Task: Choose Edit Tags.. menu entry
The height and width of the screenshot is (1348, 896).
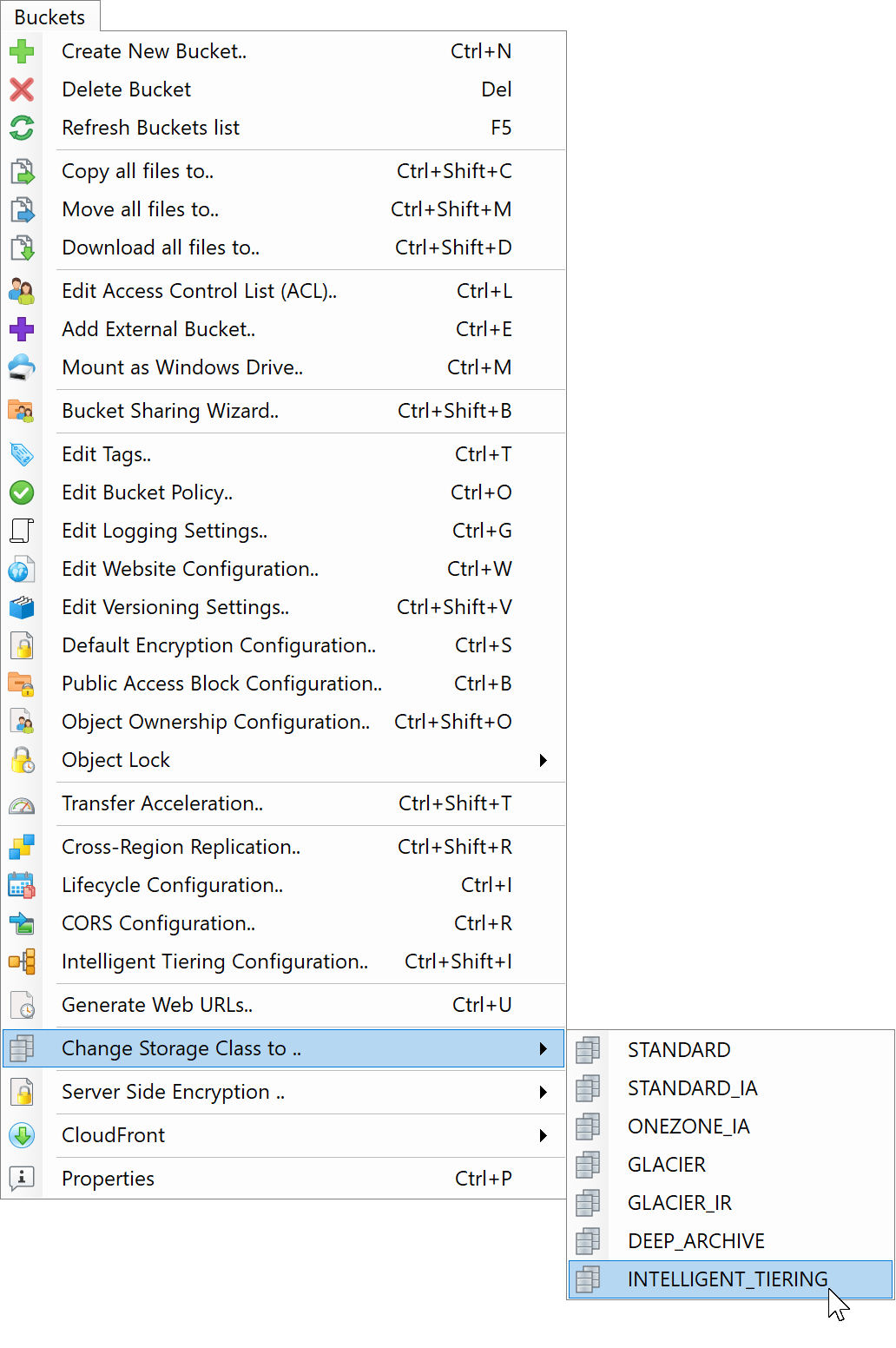Action: (x=284, y=454)
